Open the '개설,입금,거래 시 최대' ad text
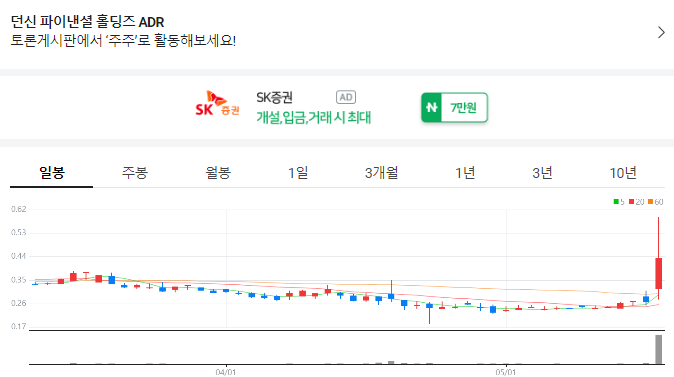This screenshot has width=674, height=377. (313, 117)
